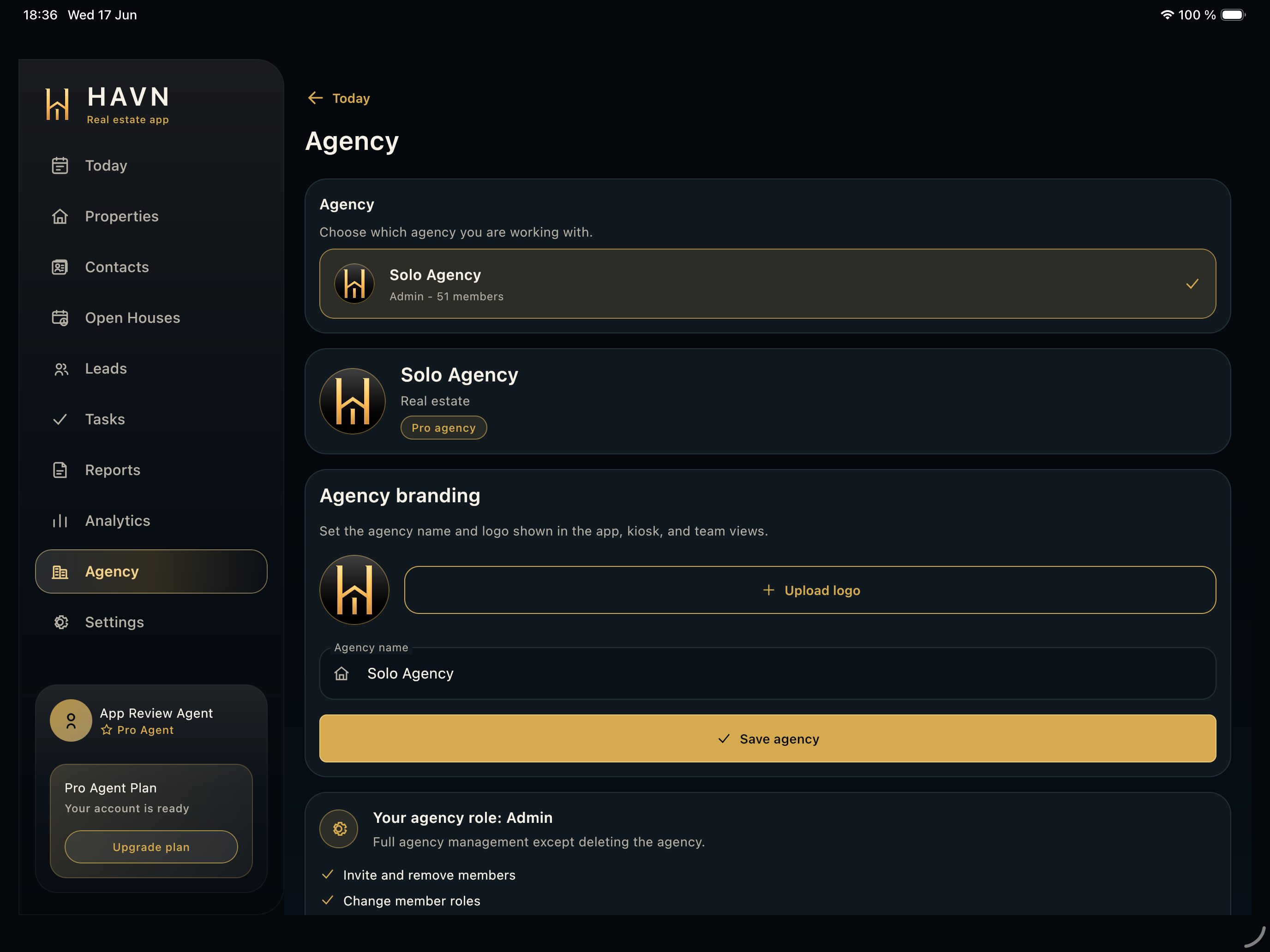Open the agency role gear icon
The image size is (1270, 952).
tap(339, 829)
